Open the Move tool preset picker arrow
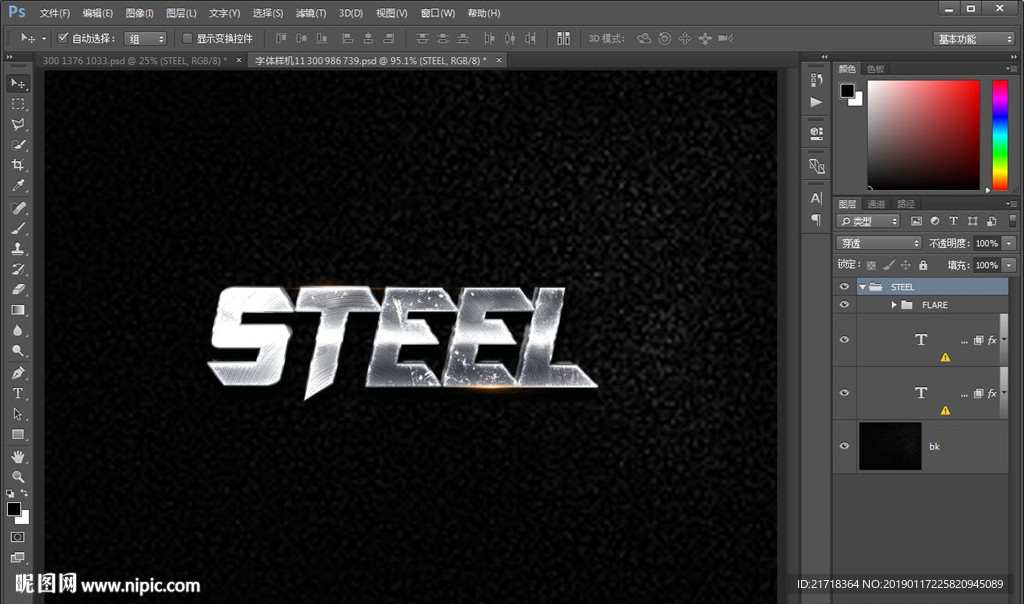1024x604 pixels. [44, 39]
